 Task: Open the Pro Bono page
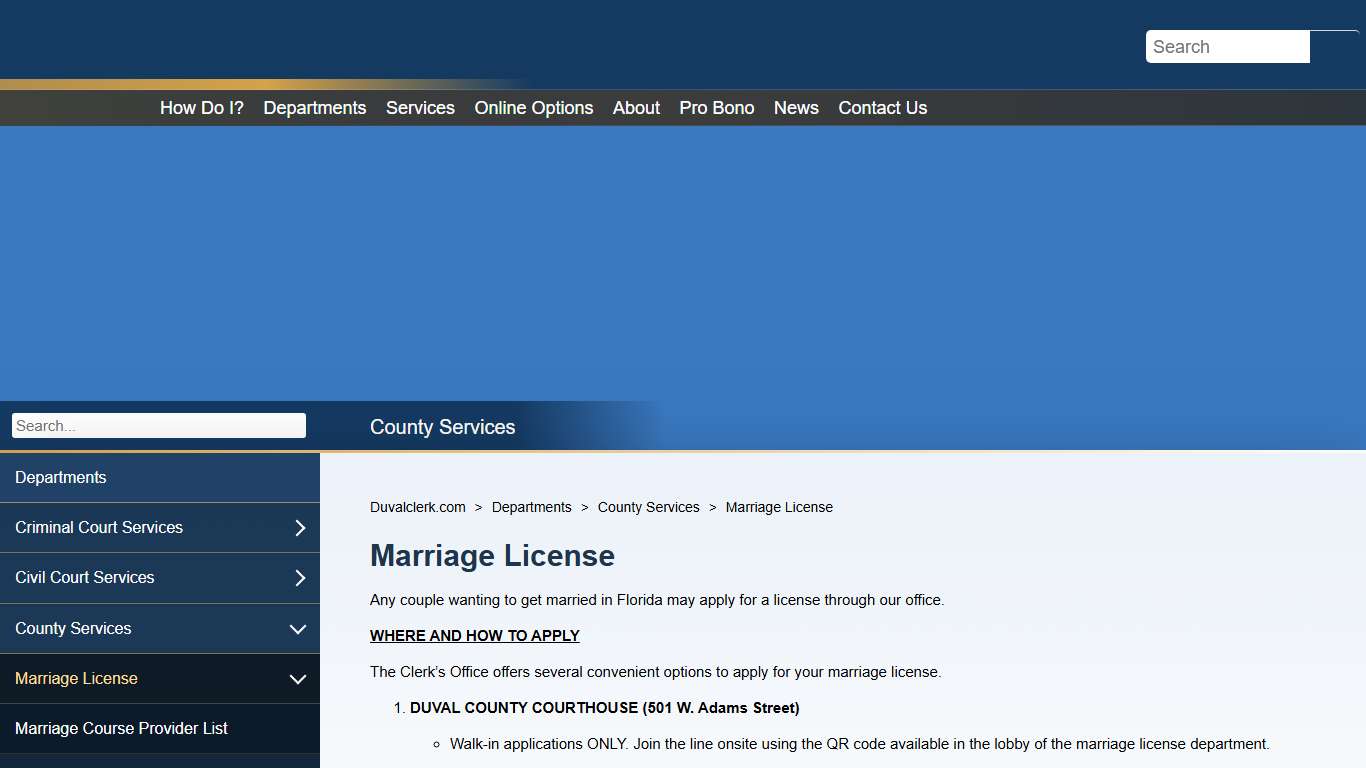(x=716, y=107)
